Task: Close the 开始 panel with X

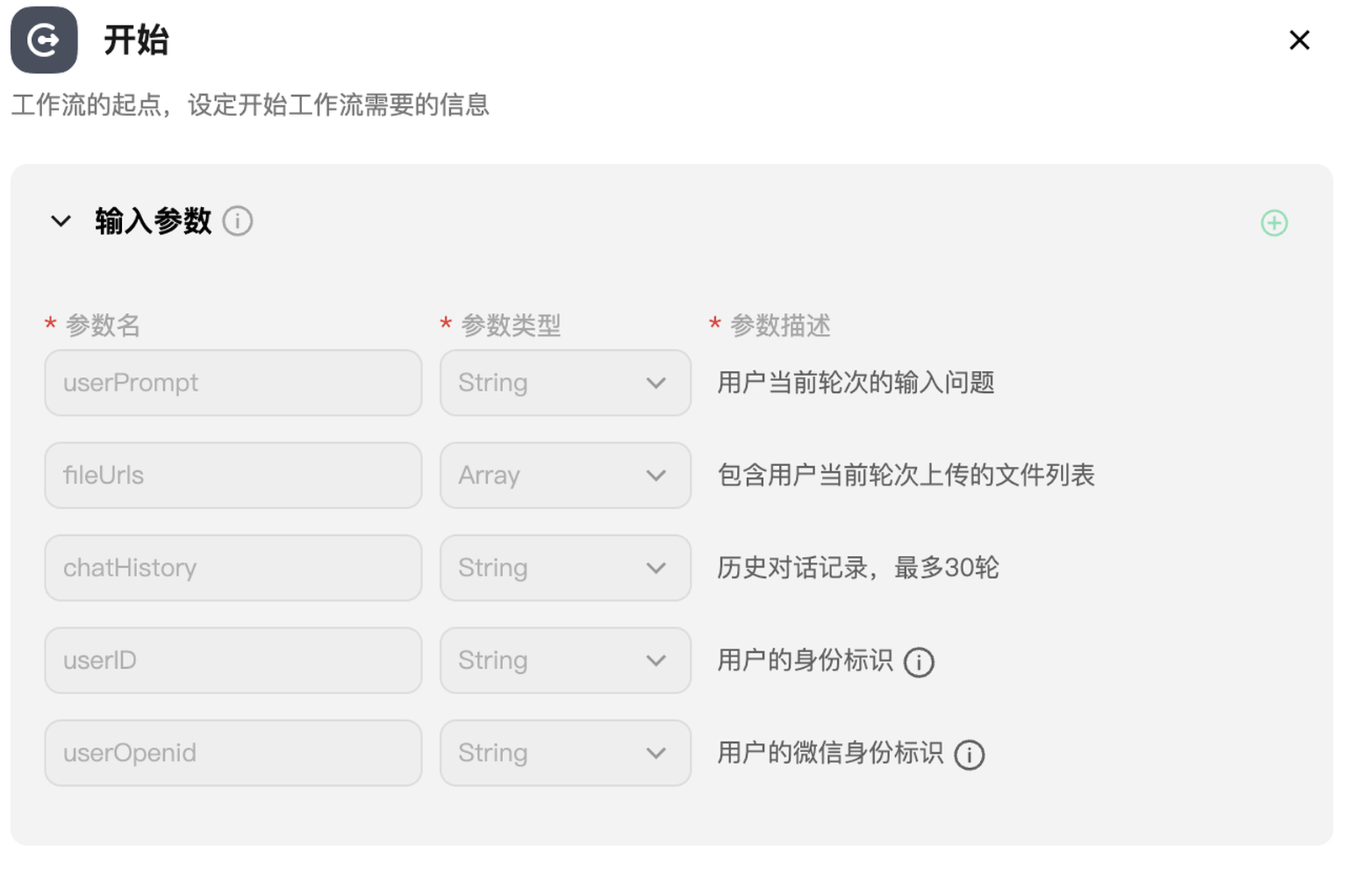Action: [x=1299, y=40]
